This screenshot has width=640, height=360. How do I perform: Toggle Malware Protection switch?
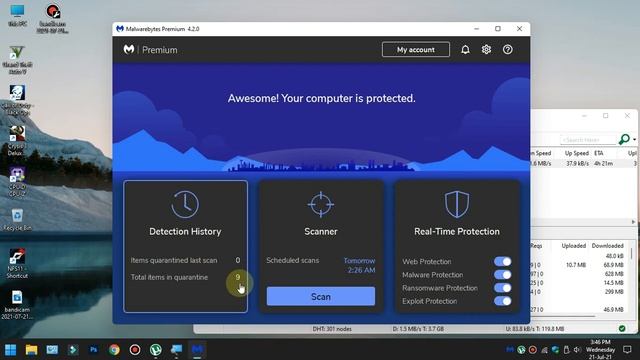[502, 275]
